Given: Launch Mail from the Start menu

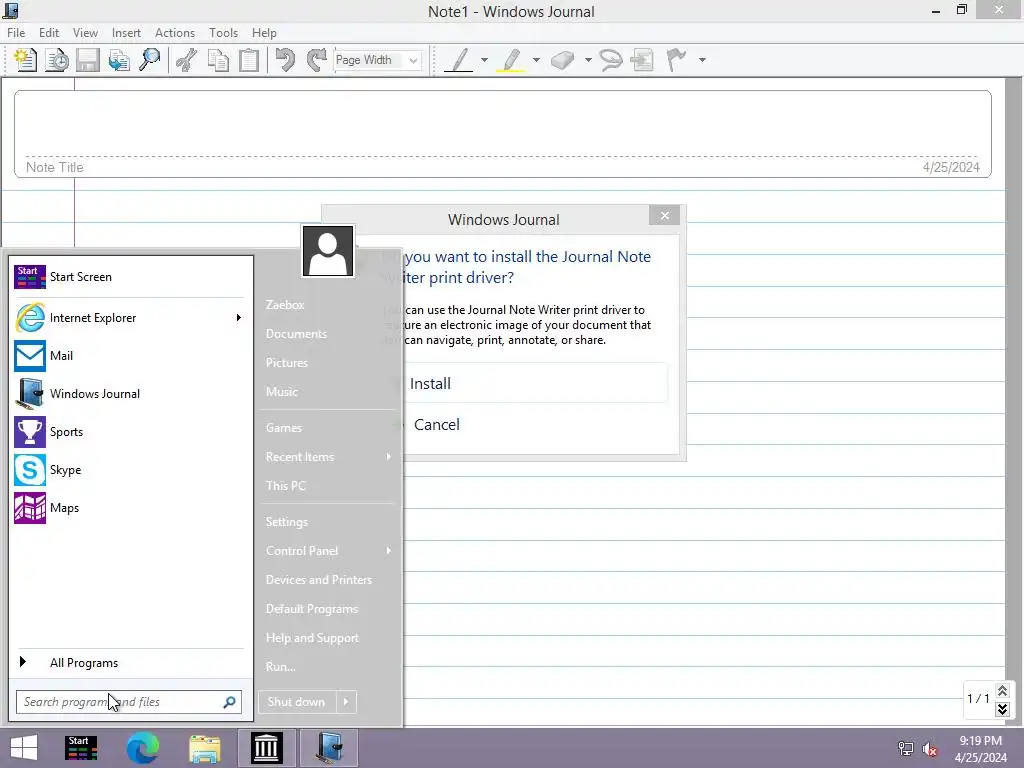Looking at the screenshot, I should tap(129, 356).
